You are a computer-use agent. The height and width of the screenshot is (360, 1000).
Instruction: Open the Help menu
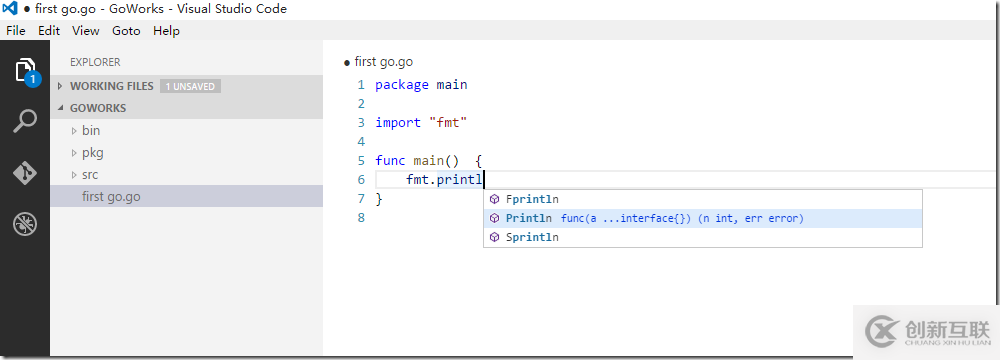click(166, 31)
